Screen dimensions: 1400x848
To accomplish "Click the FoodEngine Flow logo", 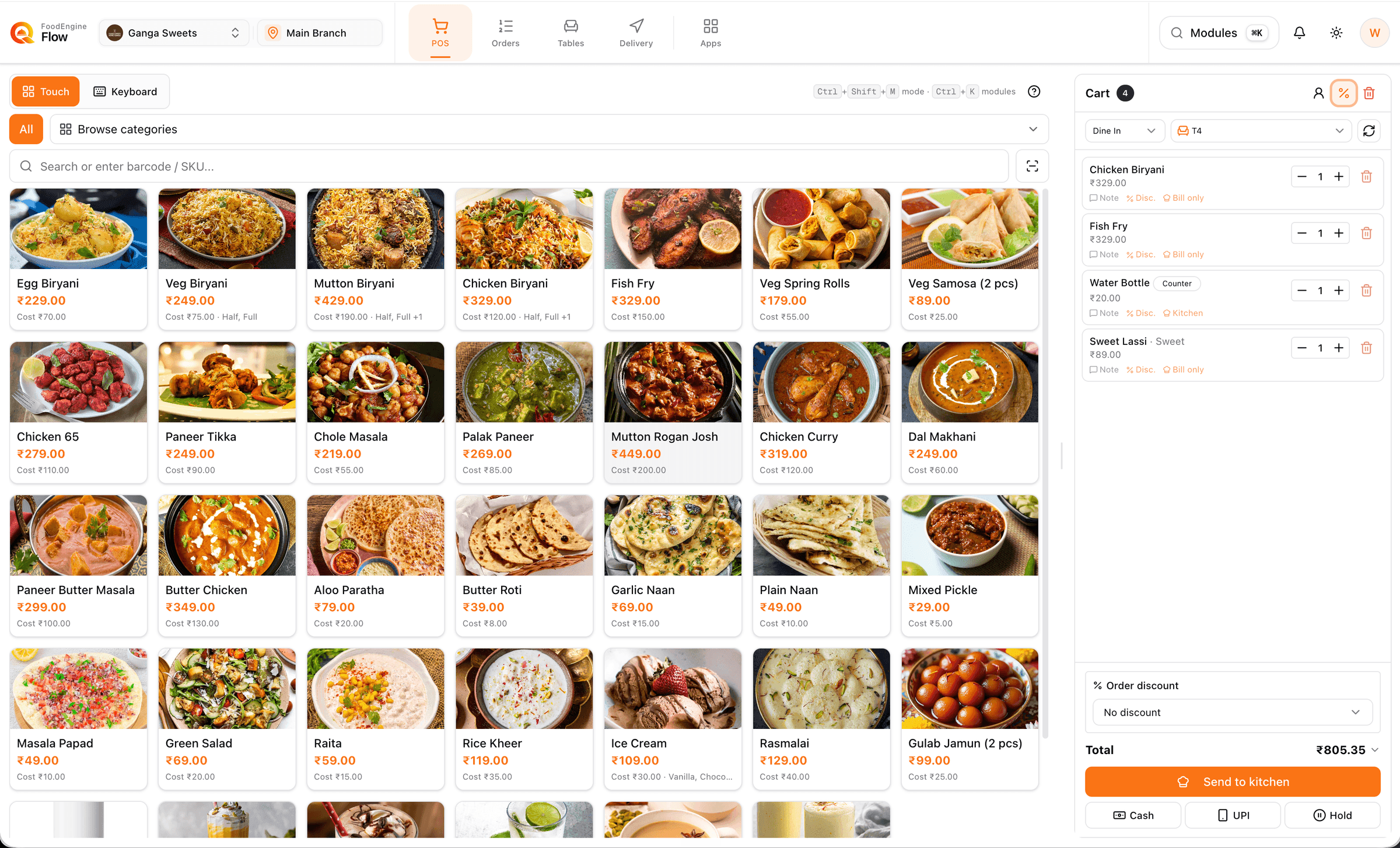I will pyautogui.click(x=49, y=33).
